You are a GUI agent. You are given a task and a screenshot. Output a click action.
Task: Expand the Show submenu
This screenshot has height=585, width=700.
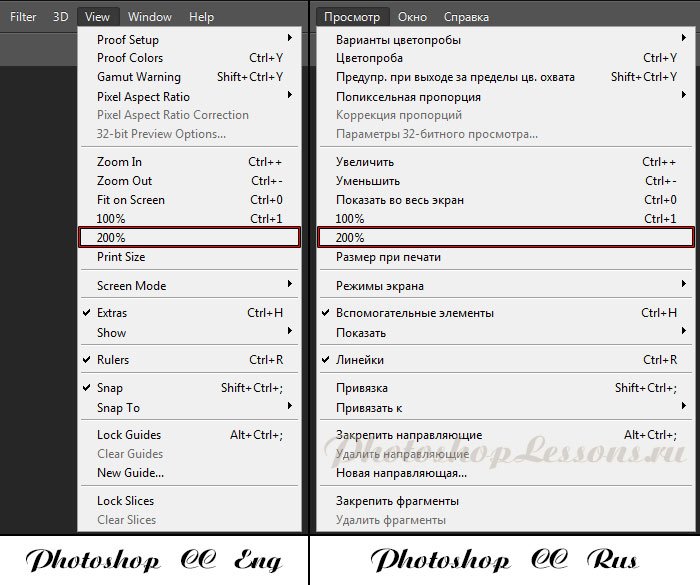click(x=190, y=333)
